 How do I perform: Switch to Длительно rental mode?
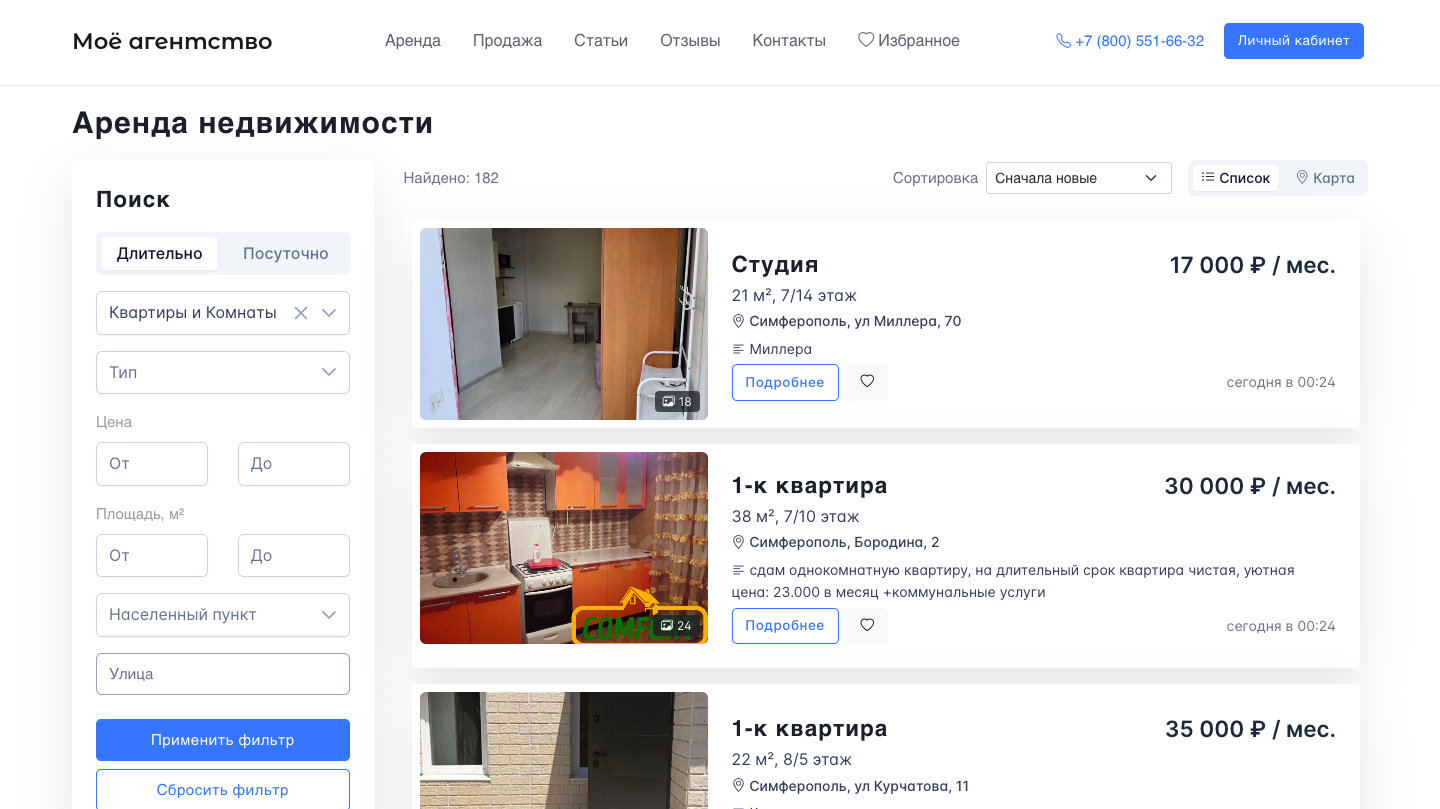coord(160,254)
